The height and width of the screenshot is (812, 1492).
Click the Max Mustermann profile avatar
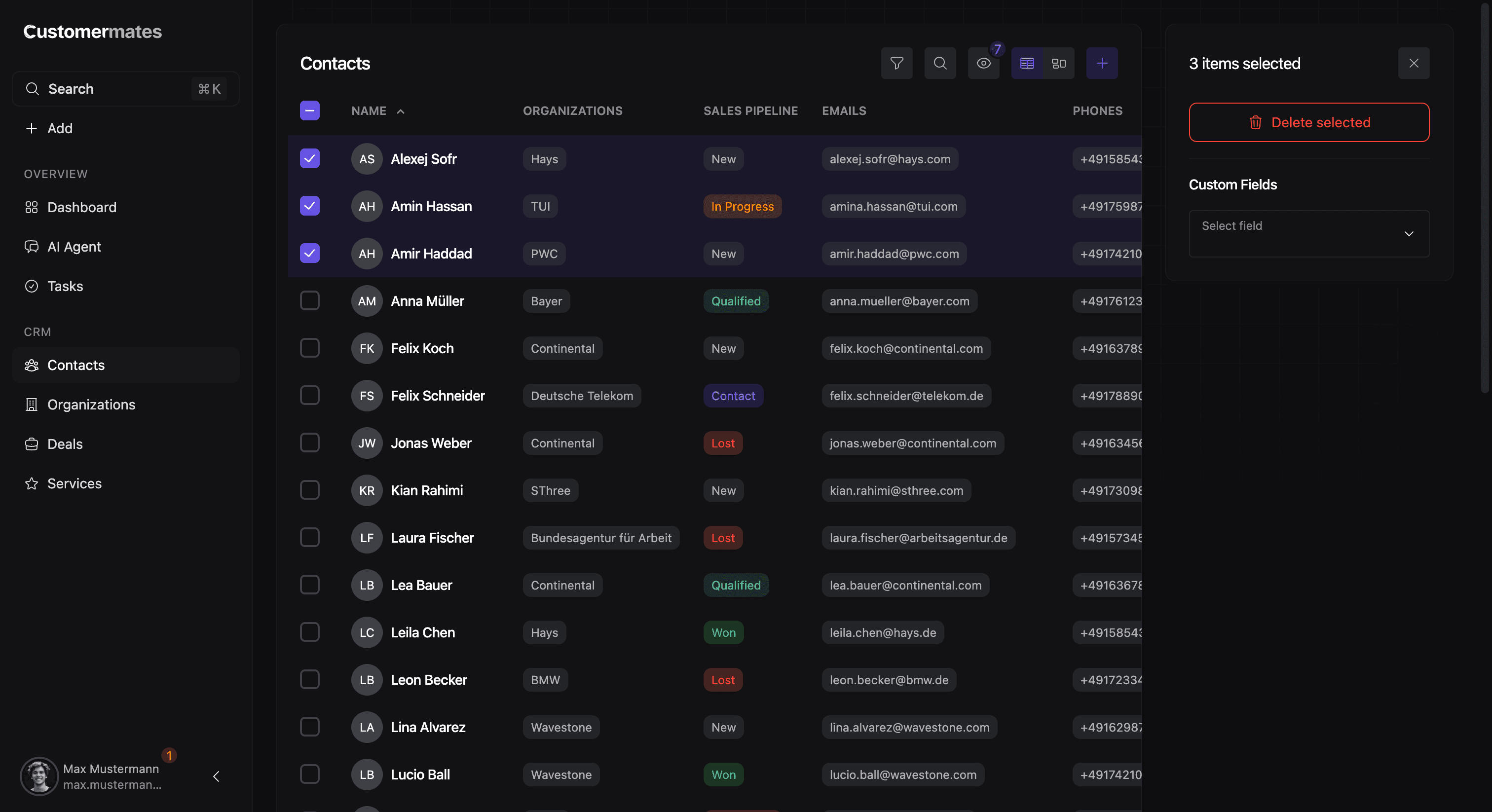click(39, 776)
